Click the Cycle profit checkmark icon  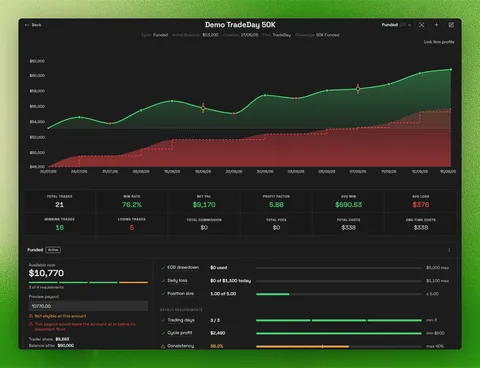point(163,333)
